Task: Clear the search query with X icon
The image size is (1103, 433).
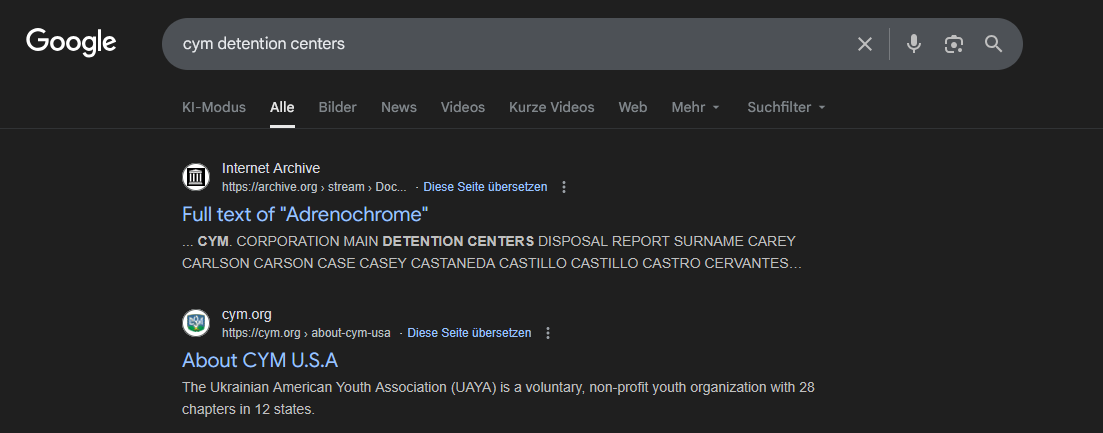Action: (865, 44)
